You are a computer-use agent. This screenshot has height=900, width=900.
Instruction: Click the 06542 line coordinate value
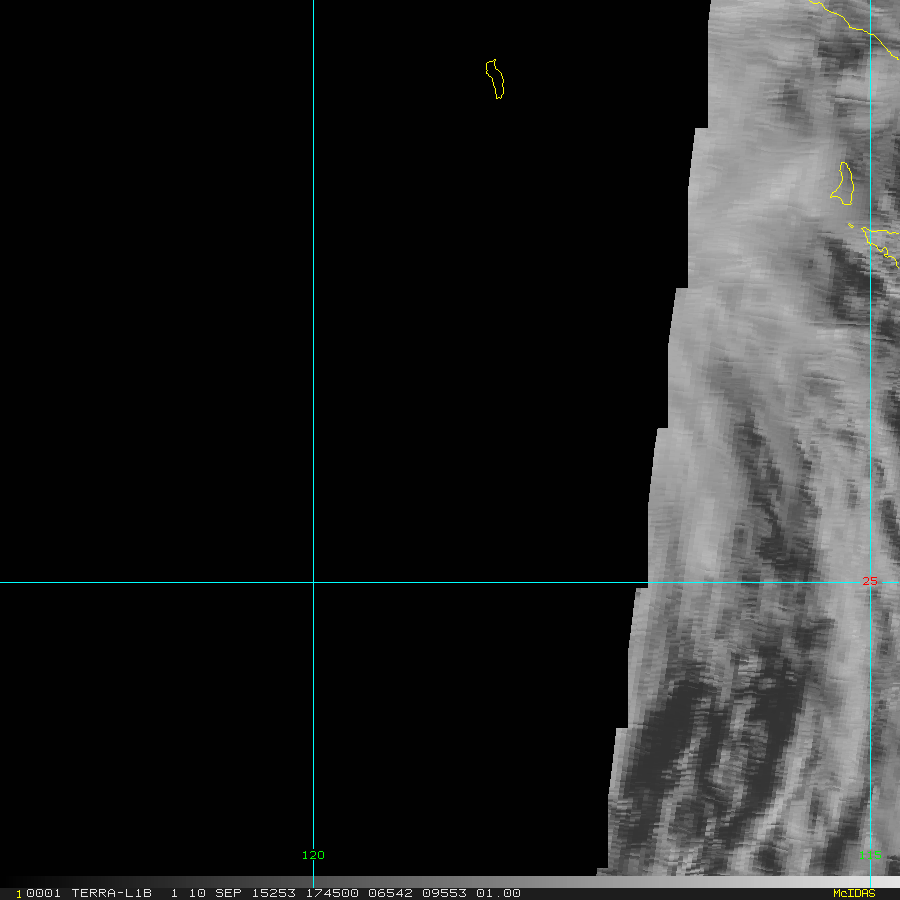[x=390, y=893]
